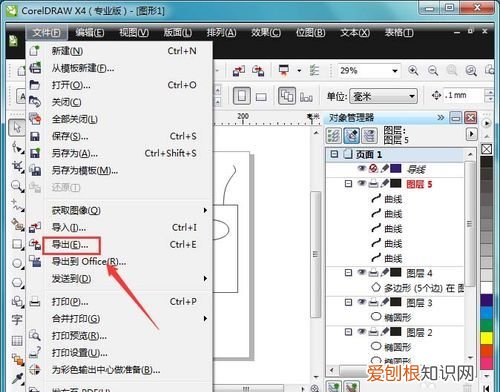500x392 pixels.
Task: Select 多边形 (5个边) object in 图层 4
Action: (418, 288)
